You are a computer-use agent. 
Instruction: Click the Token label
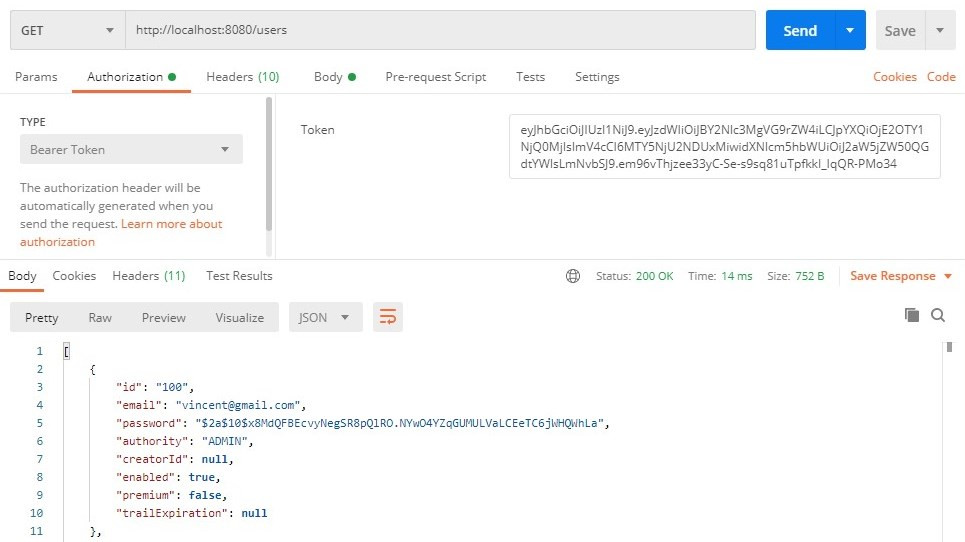[318, 130]
